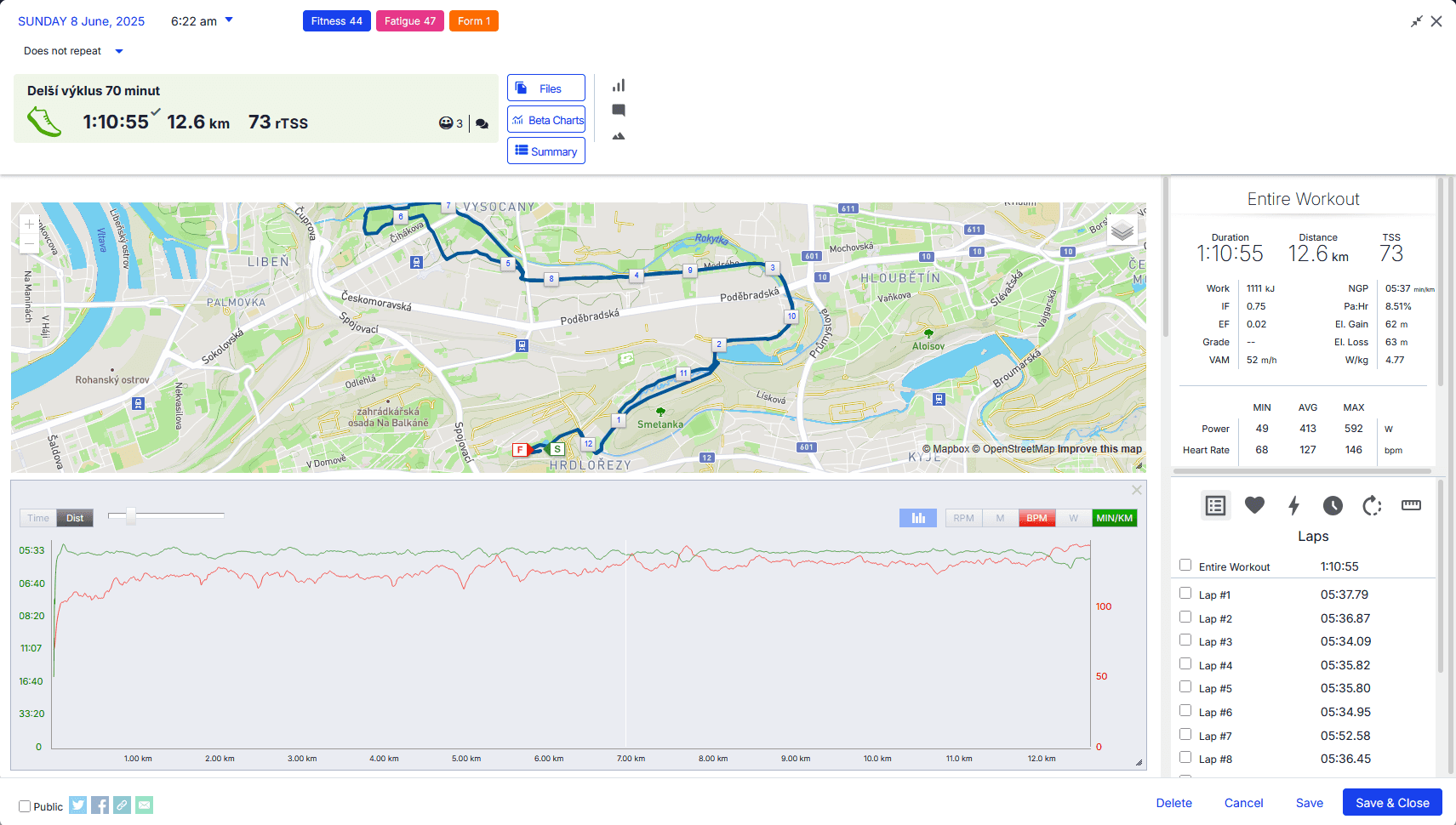Toggle the chart bars view button
The height and width of the screenshot is (825, 1456).
pyautogui.click(x=918, y=518)
